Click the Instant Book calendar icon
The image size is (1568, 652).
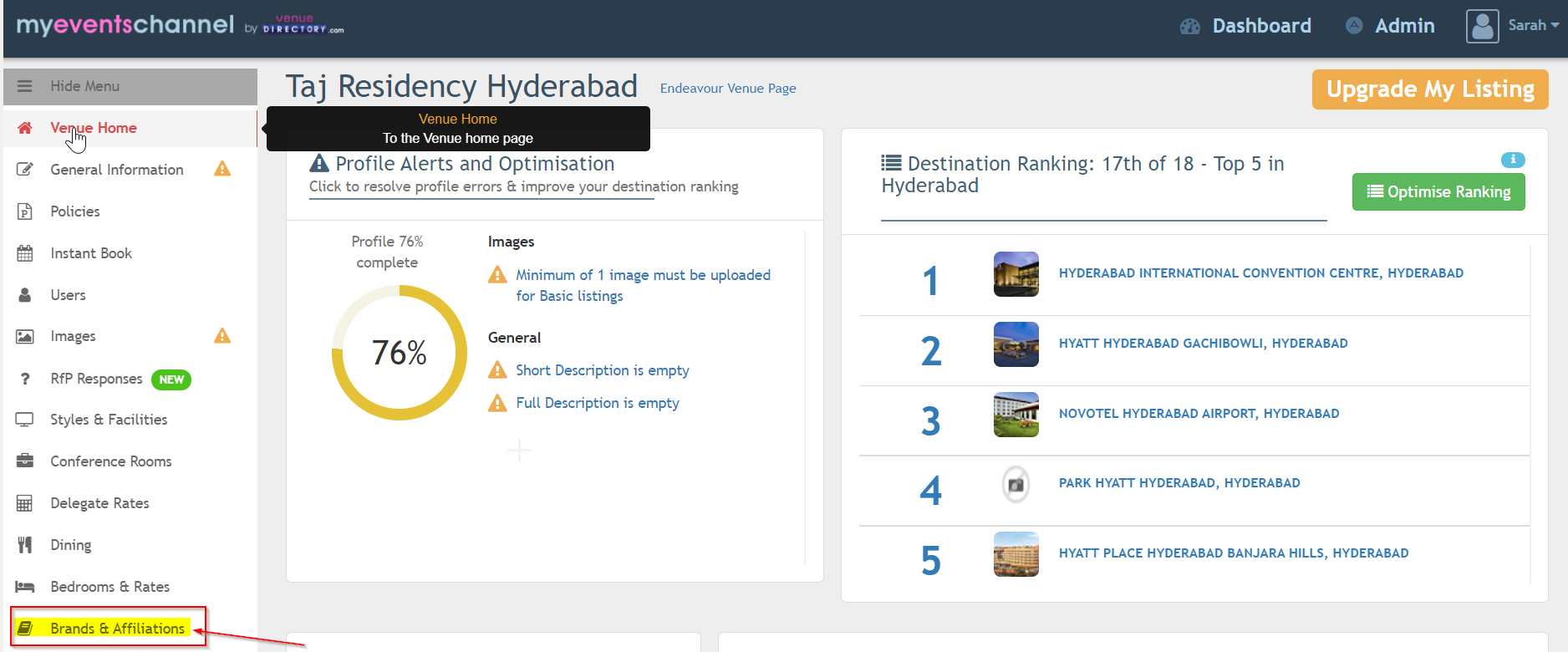point(25,253)
